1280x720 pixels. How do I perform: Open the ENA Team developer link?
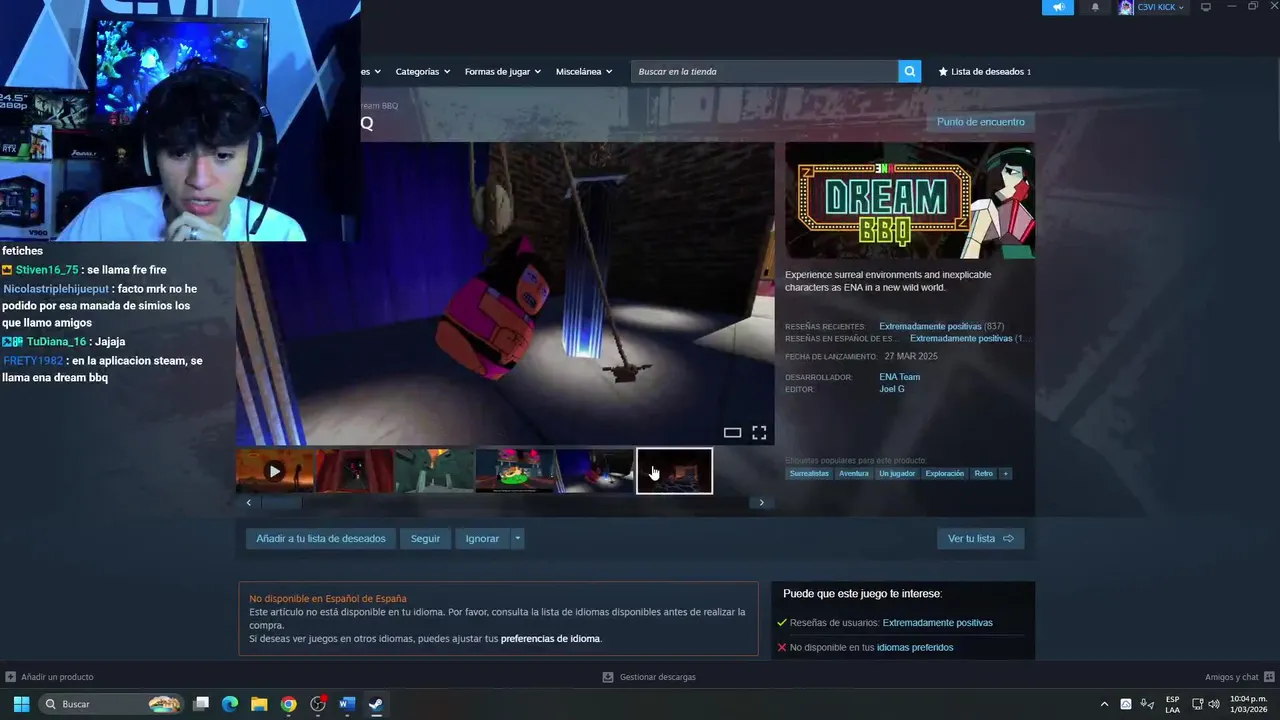tap(900, 377)
